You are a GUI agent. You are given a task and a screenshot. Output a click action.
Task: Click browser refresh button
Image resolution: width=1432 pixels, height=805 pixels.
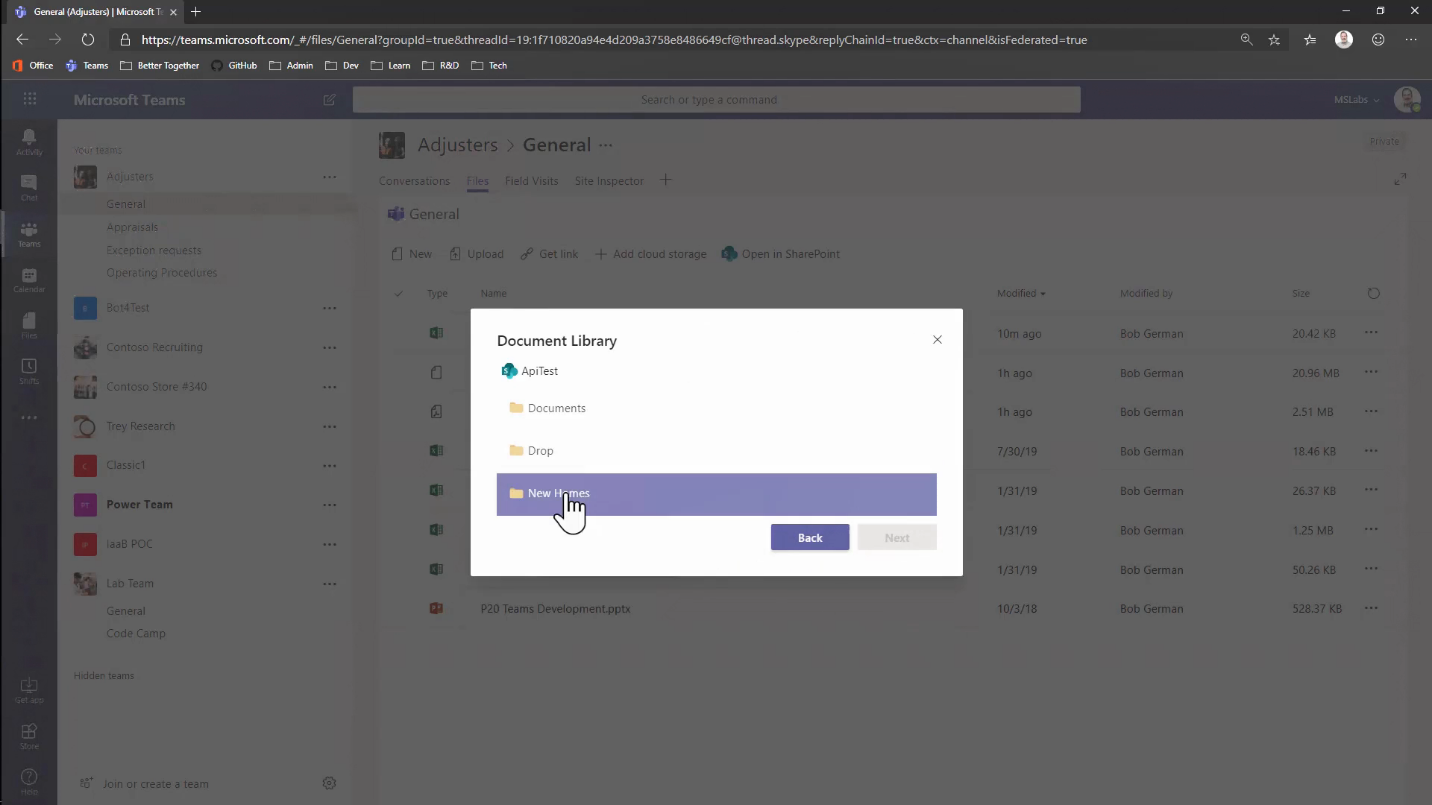(x=88, y=40)
